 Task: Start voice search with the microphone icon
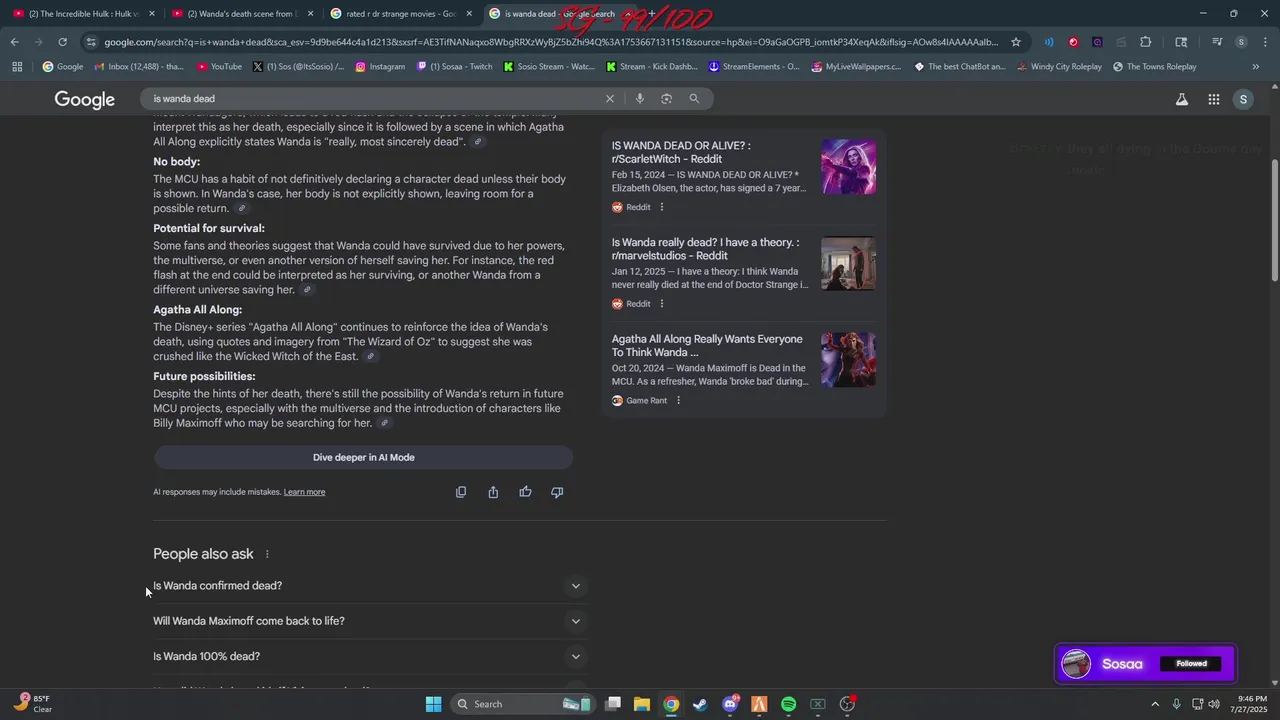[x=639, y=99]
